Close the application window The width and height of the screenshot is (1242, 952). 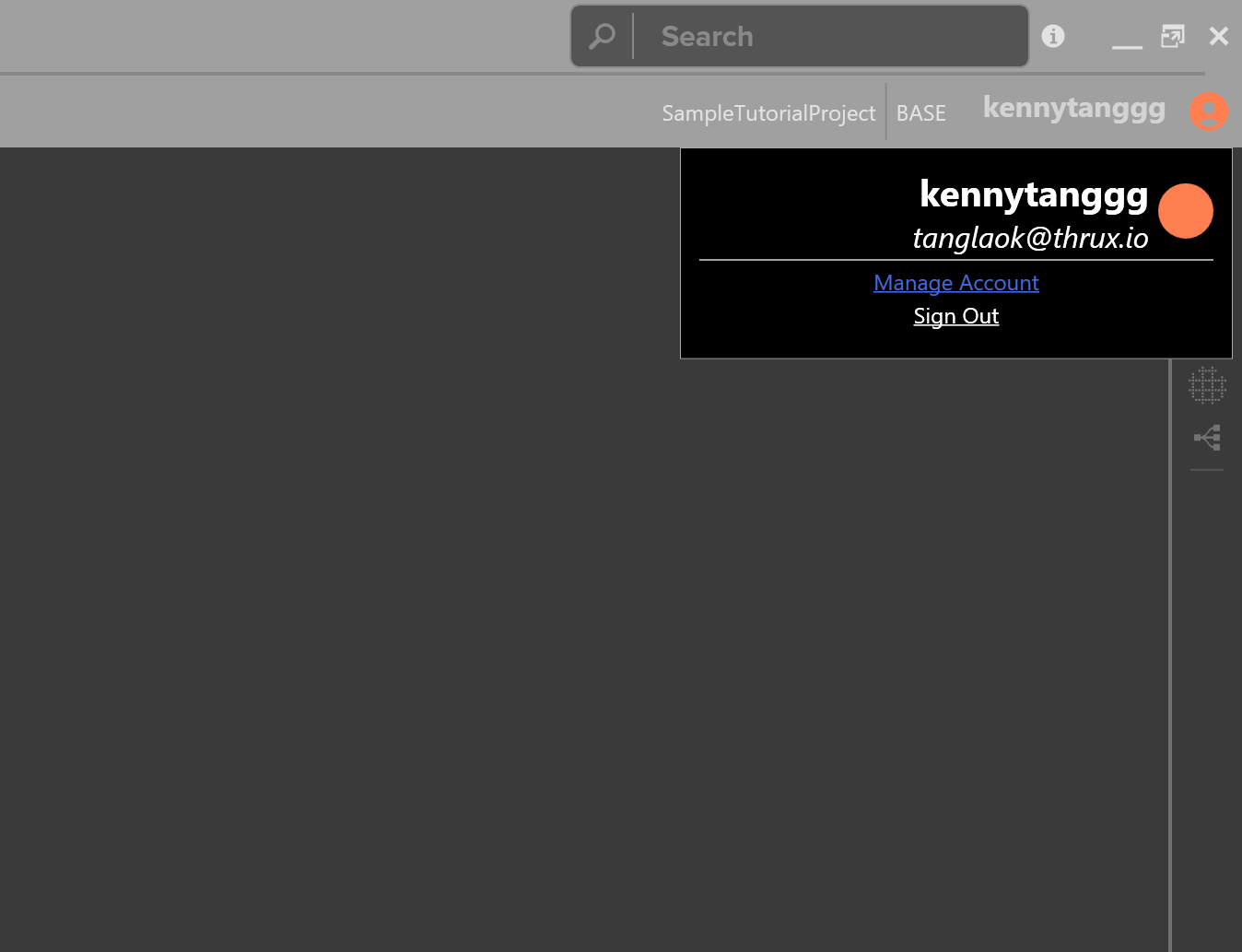pos(1219,36)
